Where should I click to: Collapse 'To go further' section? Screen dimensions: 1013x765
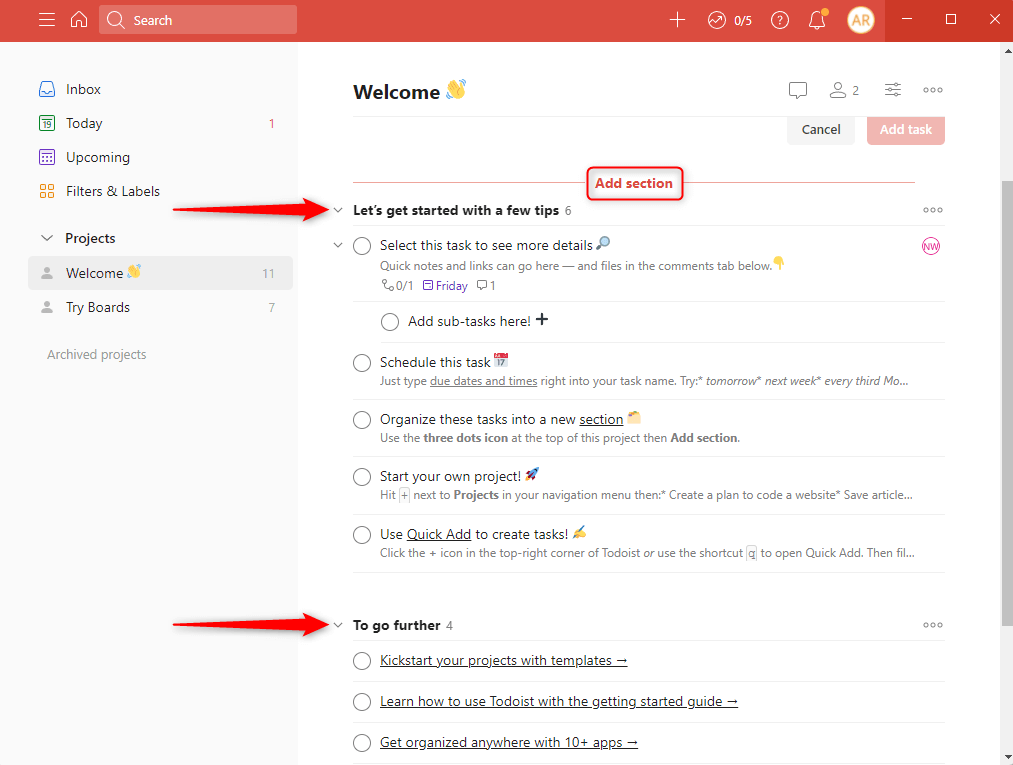pos(338,625)
